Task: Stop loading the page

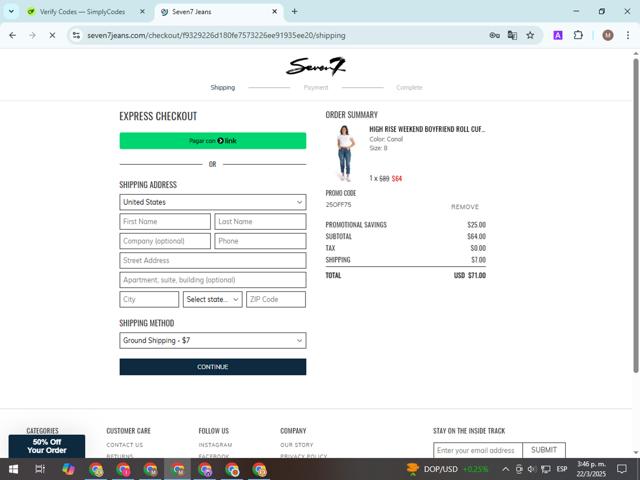Action: tap(52, 36)
